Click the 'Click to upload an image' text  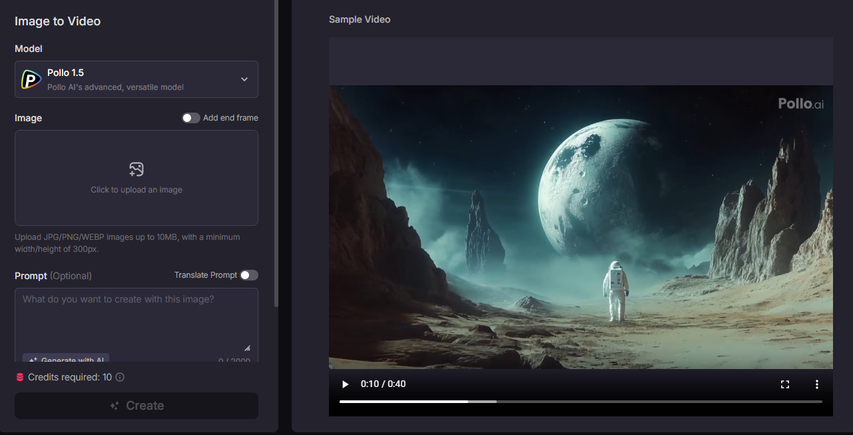pyautogui.click(x=136, y=190)
